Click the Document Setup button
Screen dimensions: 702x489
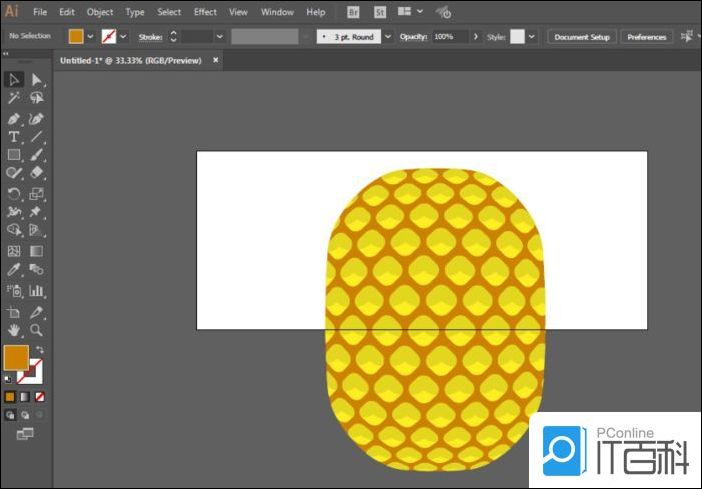[581, 37]
